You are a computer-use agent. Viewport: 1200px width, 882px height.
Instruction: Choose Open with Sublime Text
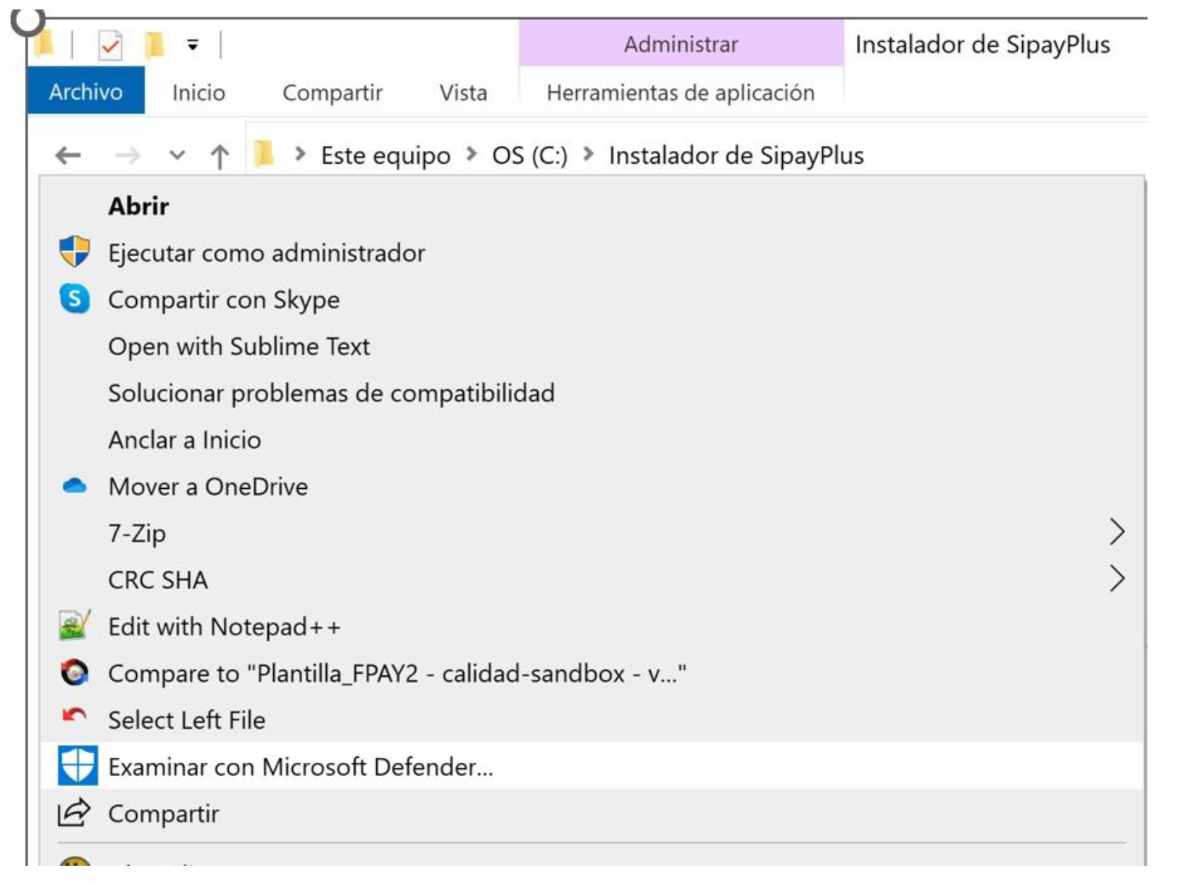239,347
